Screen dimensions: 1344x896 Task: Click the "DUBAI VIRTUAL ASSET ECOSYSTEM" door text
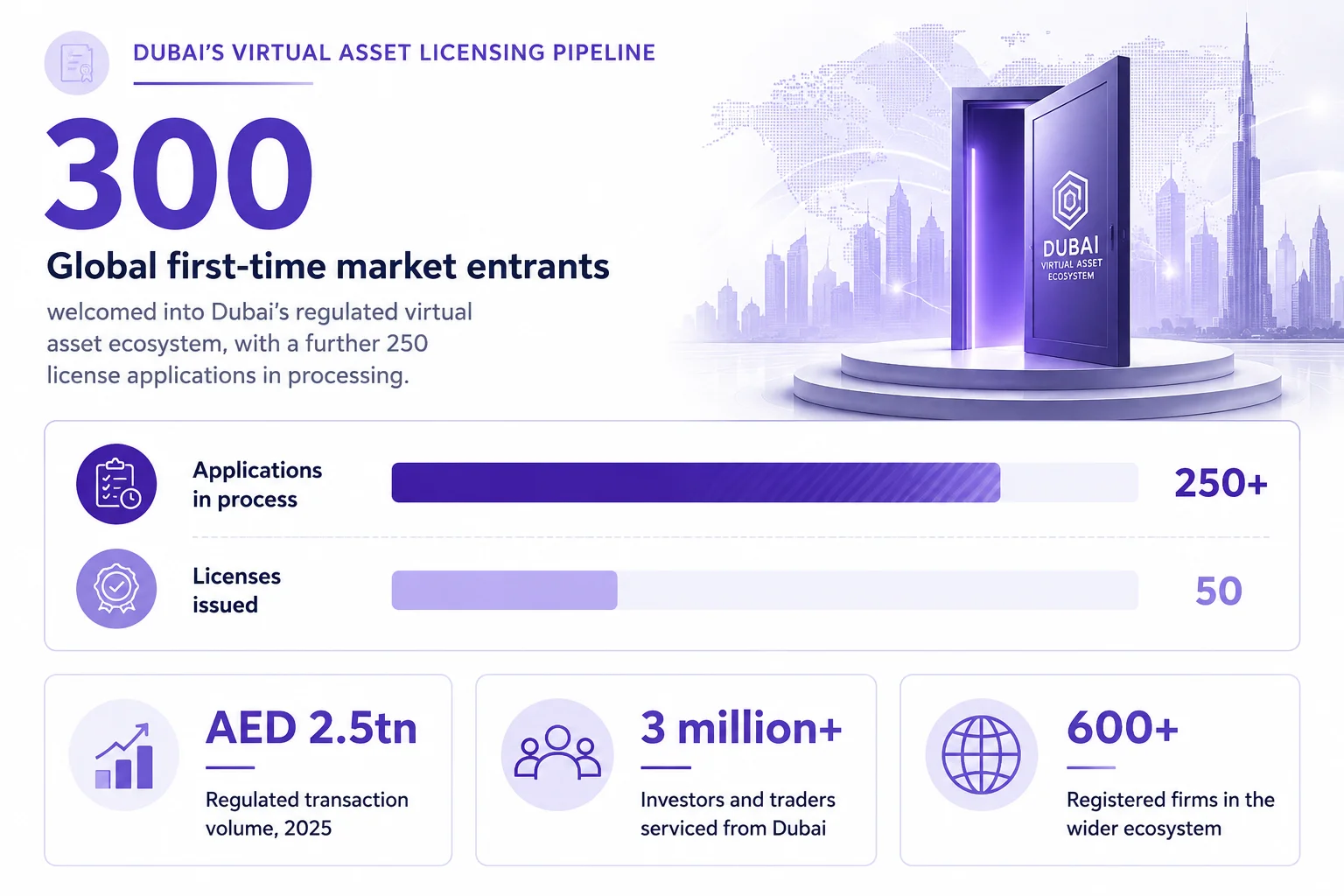tap(1071, 258)
